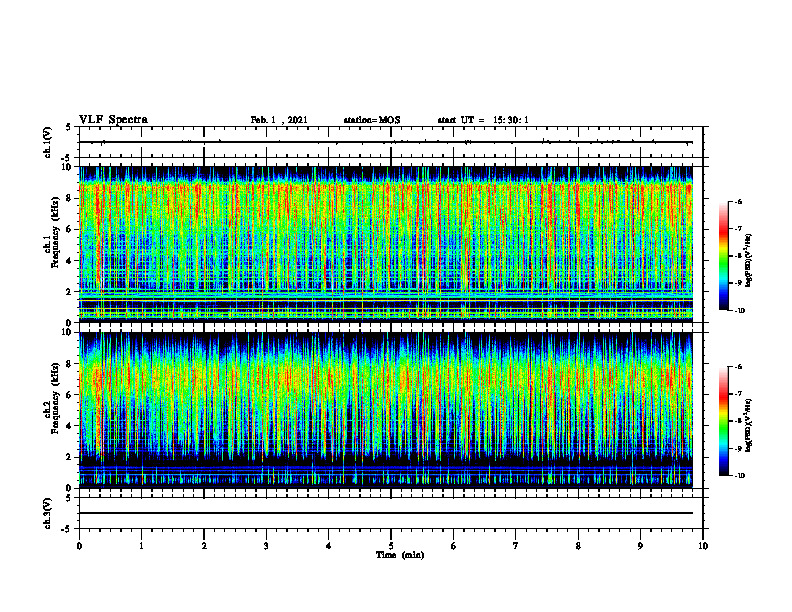Image resolution: width=792 pixels, height=612 pixels.
Task: Click the "-10" tick on ch.2 colorbar
Action: [x=740, y=476]
